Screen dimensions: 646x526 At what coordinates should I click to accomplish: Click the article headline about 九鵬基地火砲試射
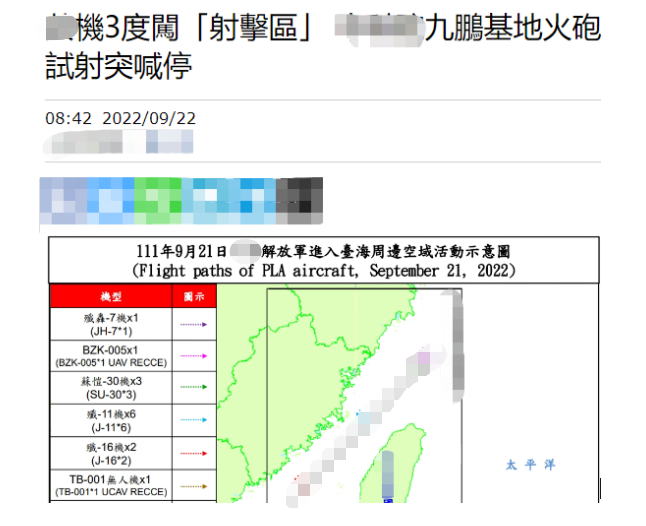pyautogui.click(x=323, y=47)
